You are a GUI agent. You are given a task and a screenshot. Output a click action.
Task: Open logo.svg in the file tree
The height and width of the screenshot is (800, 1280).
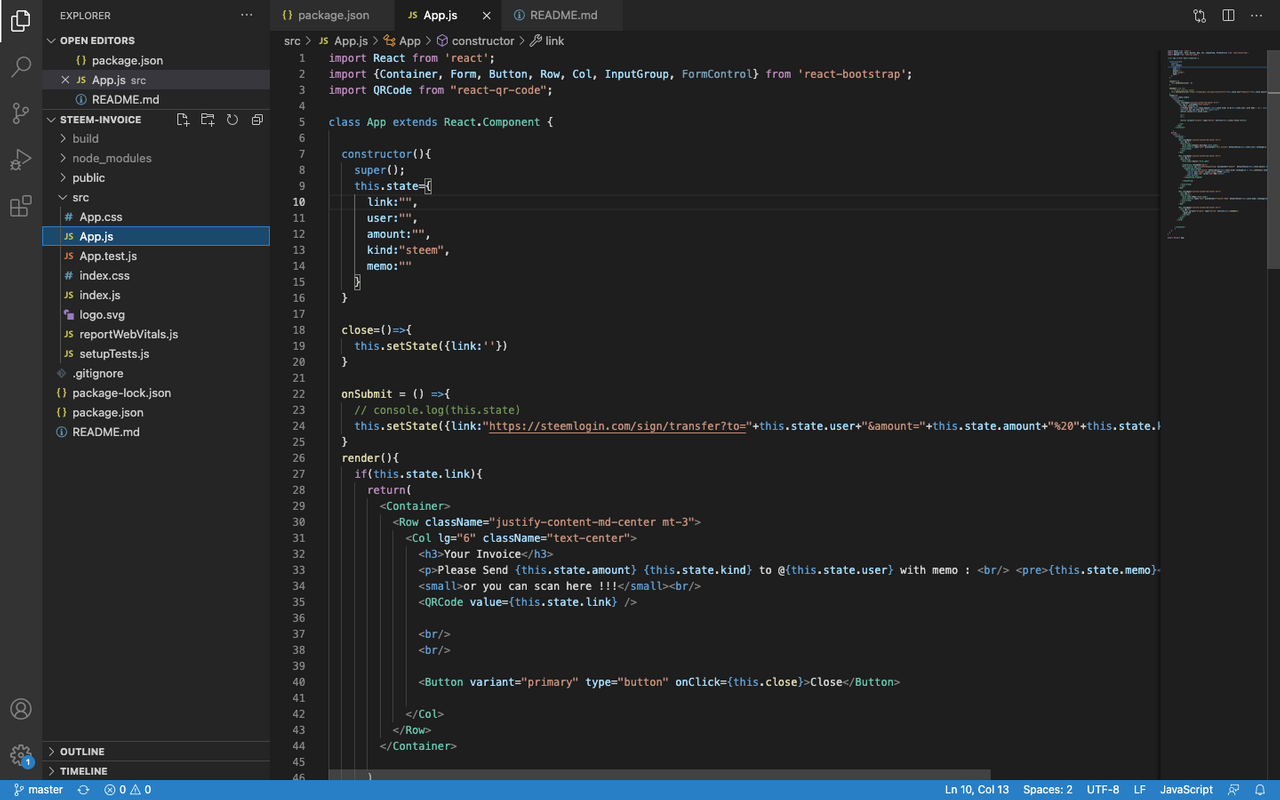(x=156, y=315)
